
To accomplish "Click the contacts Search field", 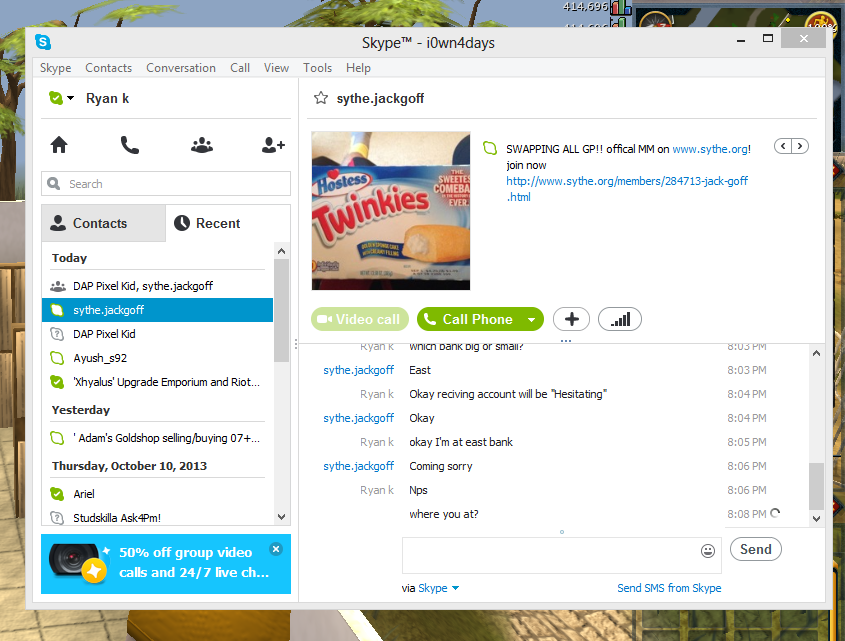I will pyautogui.click(x=166, y=184).
